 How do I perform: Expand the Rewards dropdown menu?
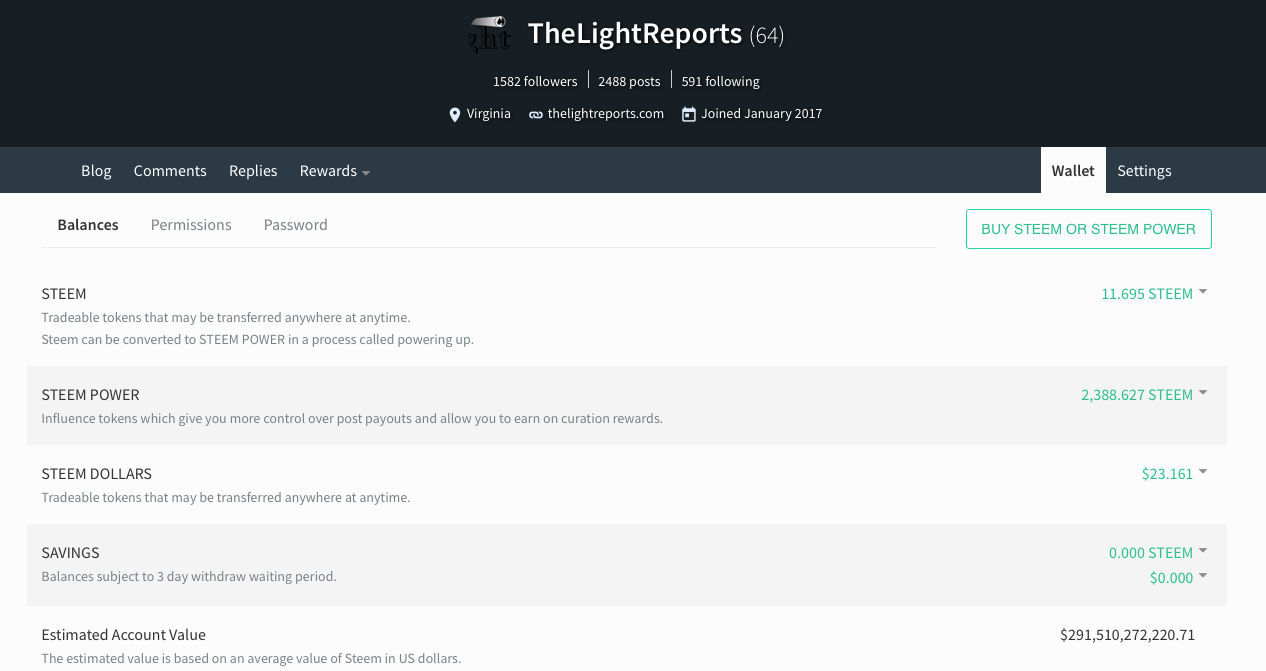click(335, 171)
